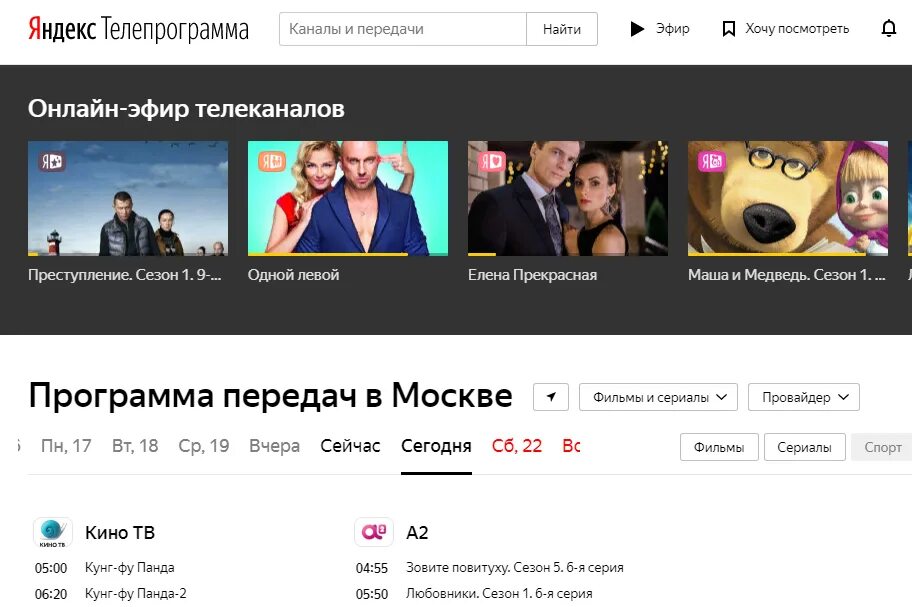Toggle the Фильмы filter
The width and height of the screenshot is (912, 607).
(719, 447)
